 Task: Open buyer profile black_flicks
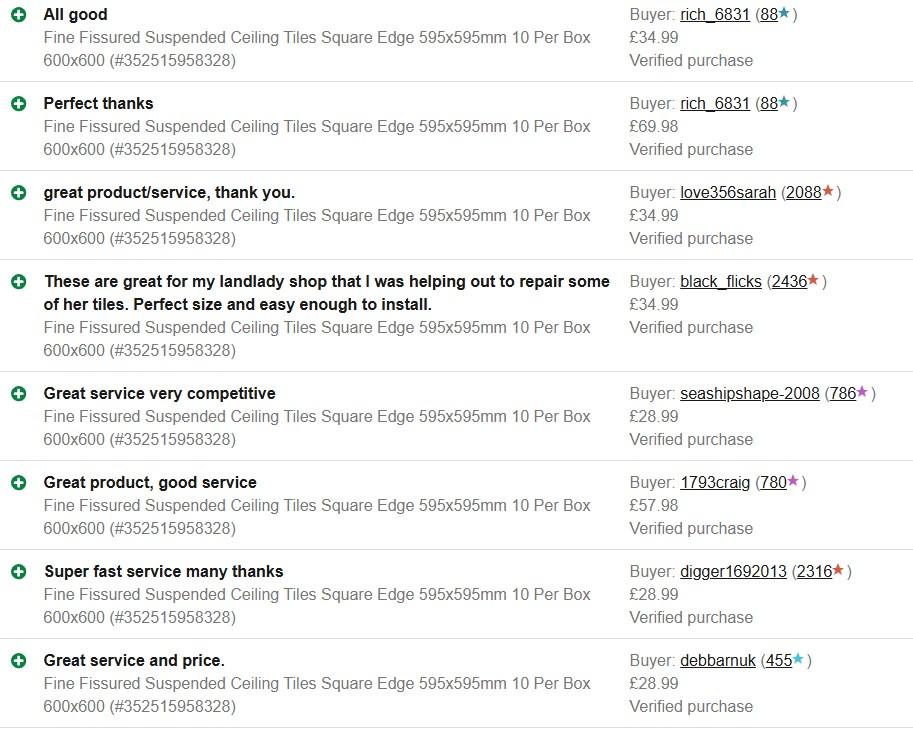(x=721, y=282)
